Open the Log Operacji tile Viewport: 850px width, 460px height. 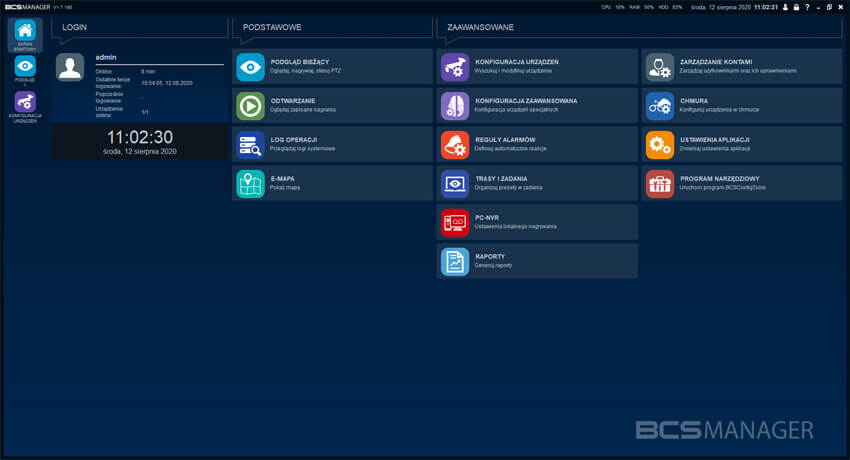pos(332,145)
